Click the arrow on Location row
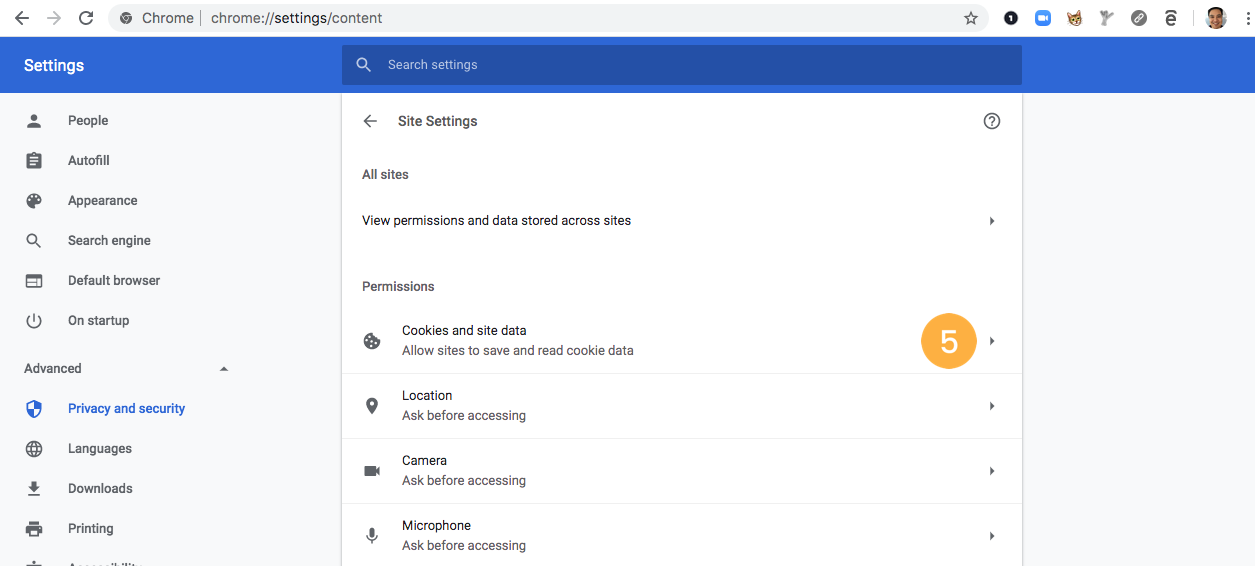 click(x=992, y=406)
